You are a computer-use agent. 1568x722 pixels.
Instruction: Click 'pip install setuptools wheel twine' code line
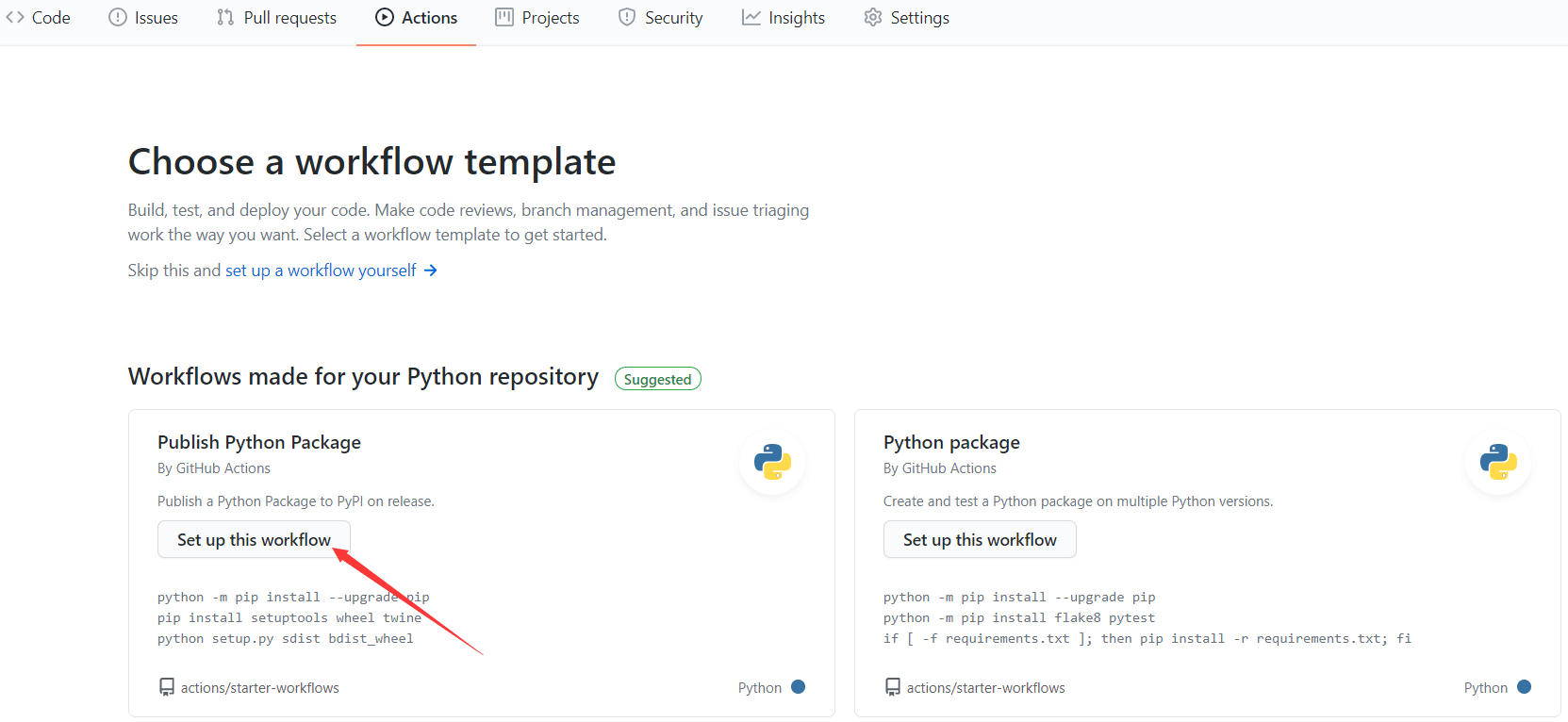click(x=289, y=618)
